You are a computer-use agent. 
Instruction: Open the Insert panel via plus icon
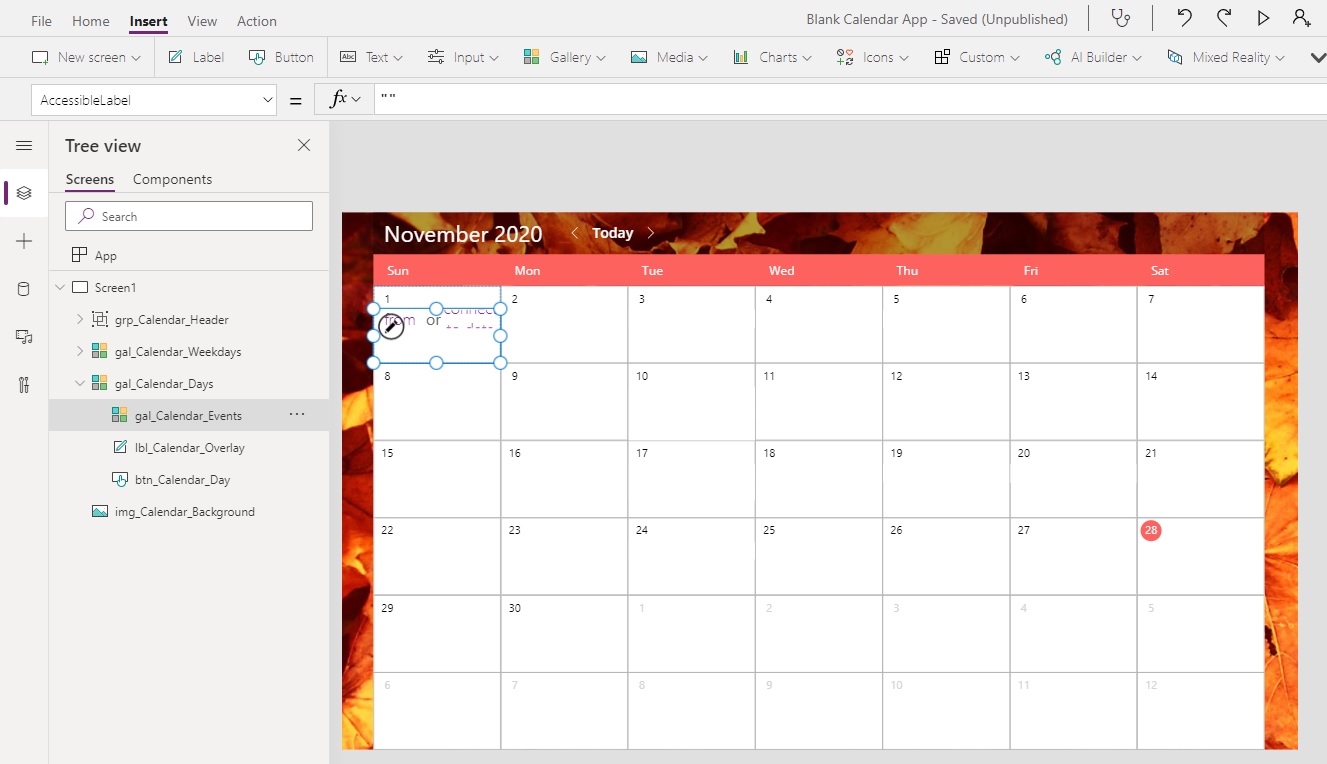click(22, 240)
